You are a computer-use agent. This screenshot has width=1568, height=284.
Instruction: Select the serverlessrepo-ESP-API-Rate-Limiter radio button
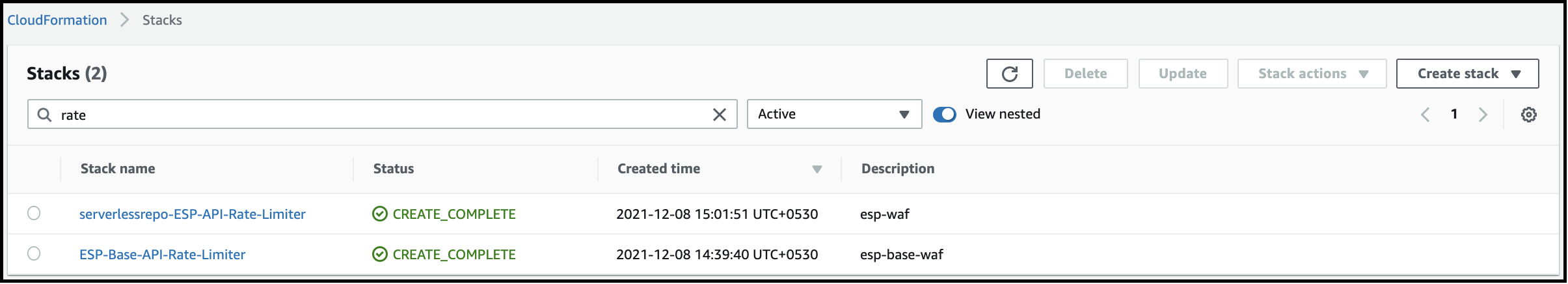(x=34, y=213)
